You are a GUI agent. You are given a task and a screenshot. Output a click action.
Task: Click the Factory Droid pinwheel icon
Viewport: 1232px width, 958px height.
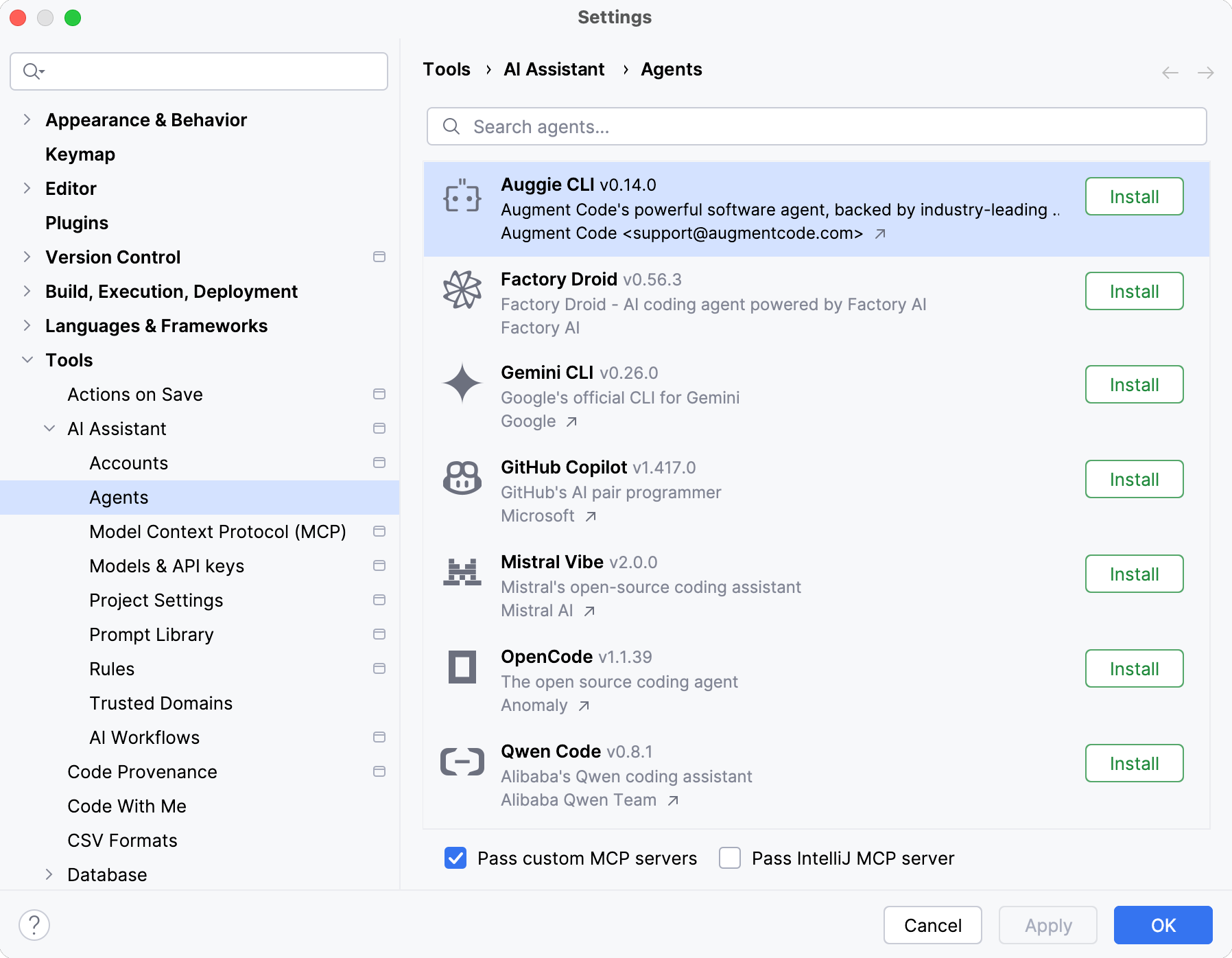click(x=462, y=290)
